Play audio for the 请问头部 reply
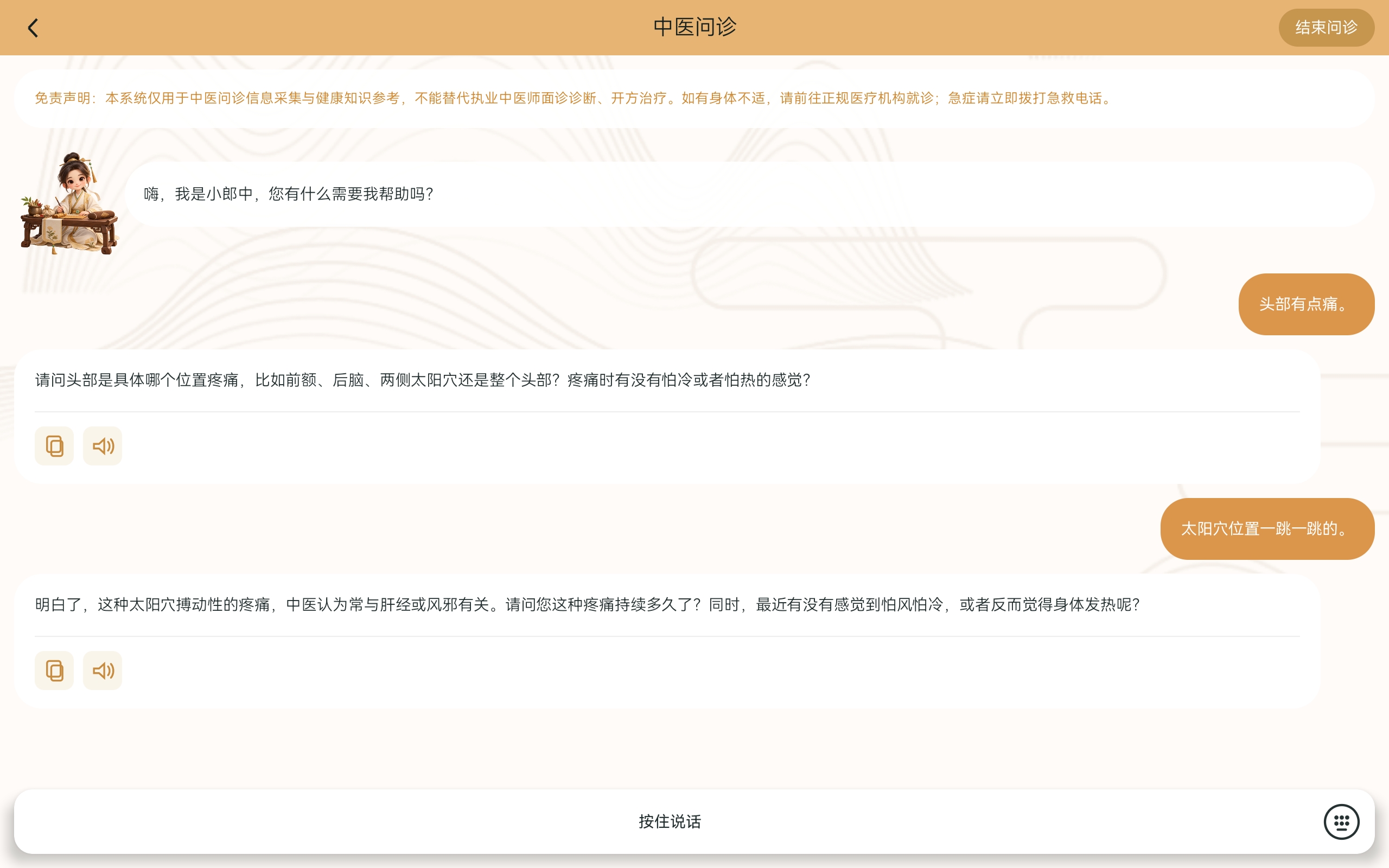Viewport: 1389px width, 868px height. click(x=103, y=446)
